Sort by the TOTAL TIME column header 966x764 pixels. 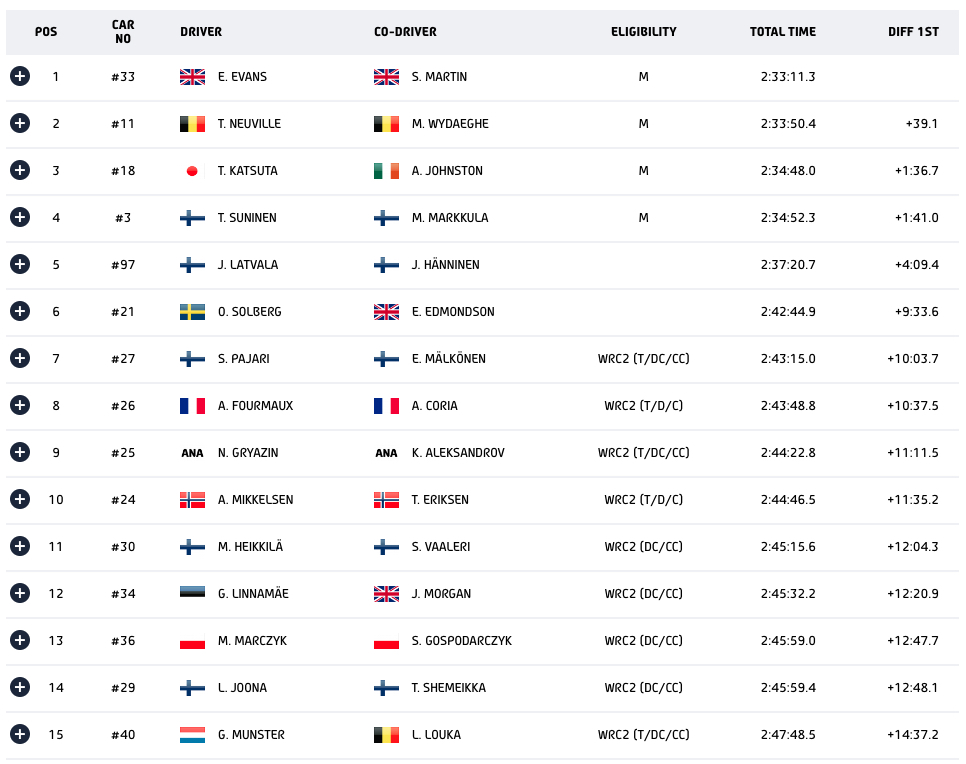(782, 31)
